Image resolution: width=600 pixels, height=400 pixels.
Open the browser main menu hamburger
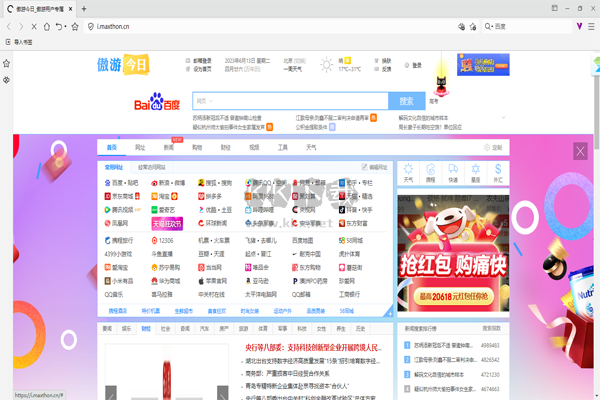[x=591, y=26]
